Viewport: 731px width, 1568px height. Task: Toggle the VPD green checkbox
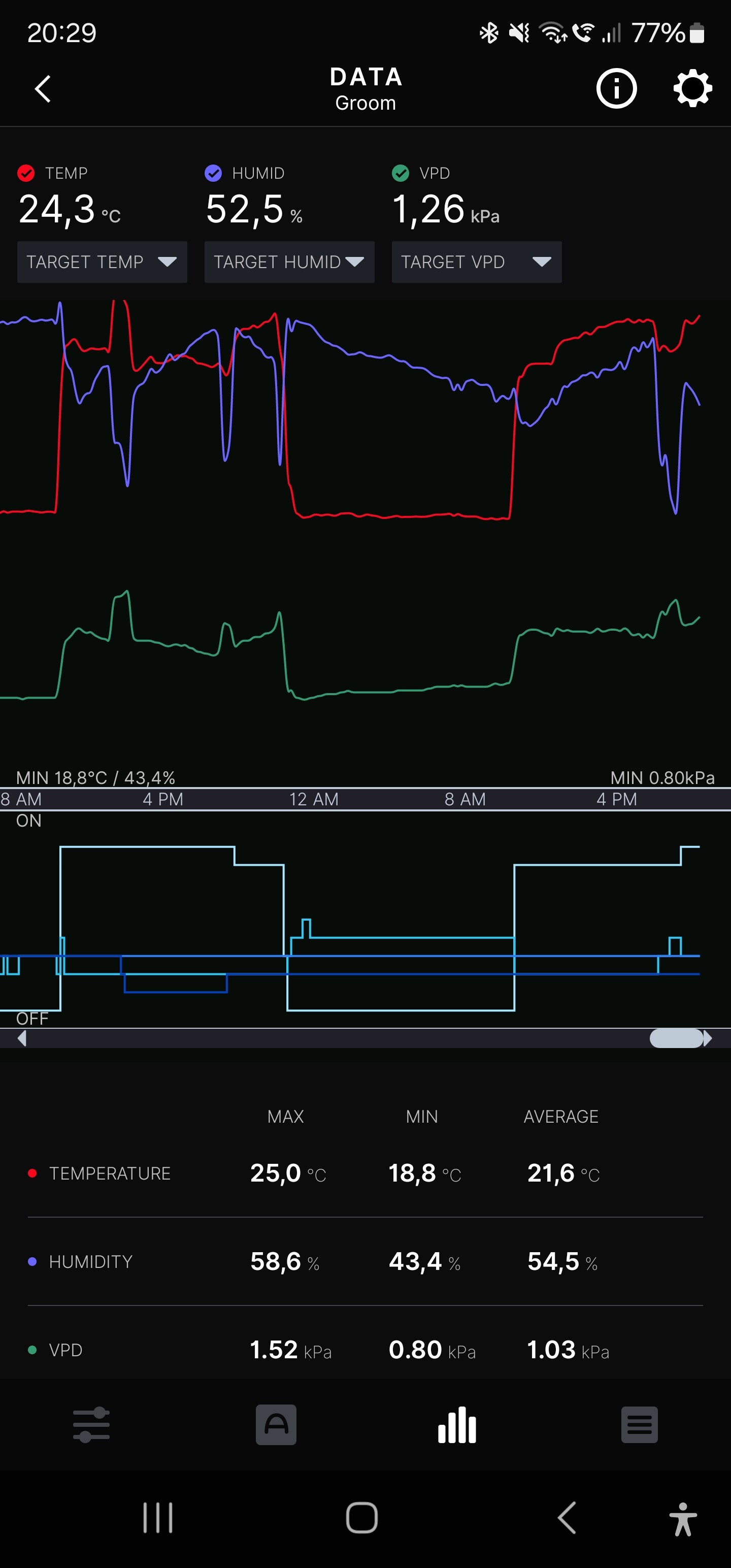pyautogui.click(x=401, y=174)
